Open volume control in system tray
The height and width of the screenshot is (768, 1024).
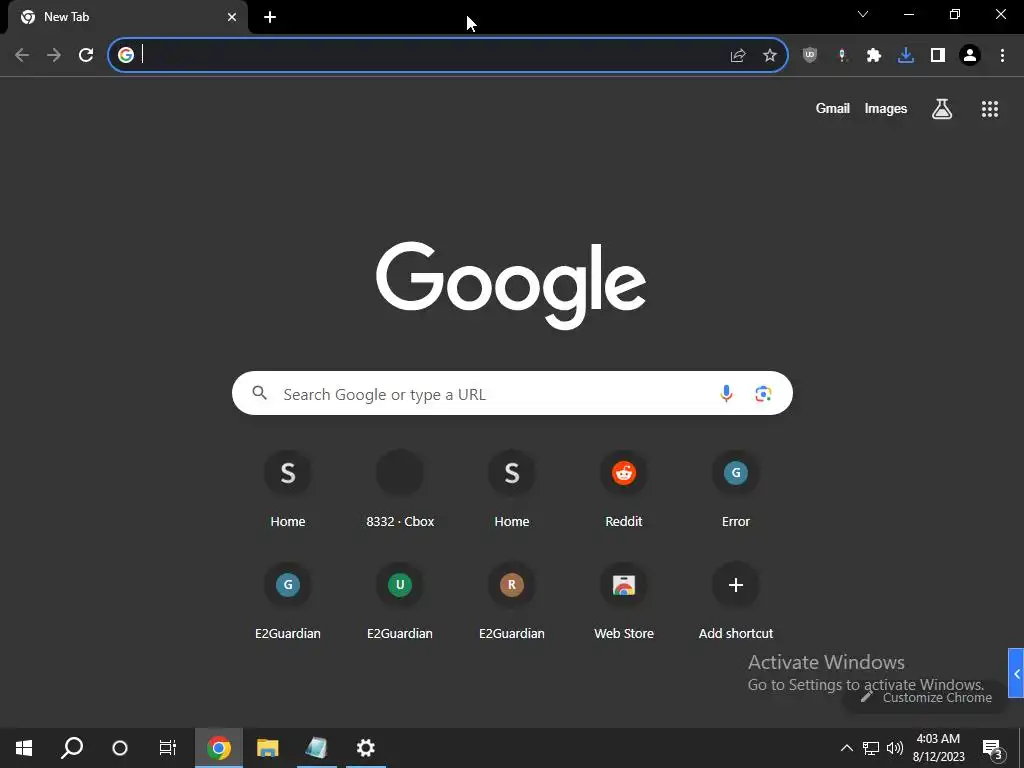[895, 748]
